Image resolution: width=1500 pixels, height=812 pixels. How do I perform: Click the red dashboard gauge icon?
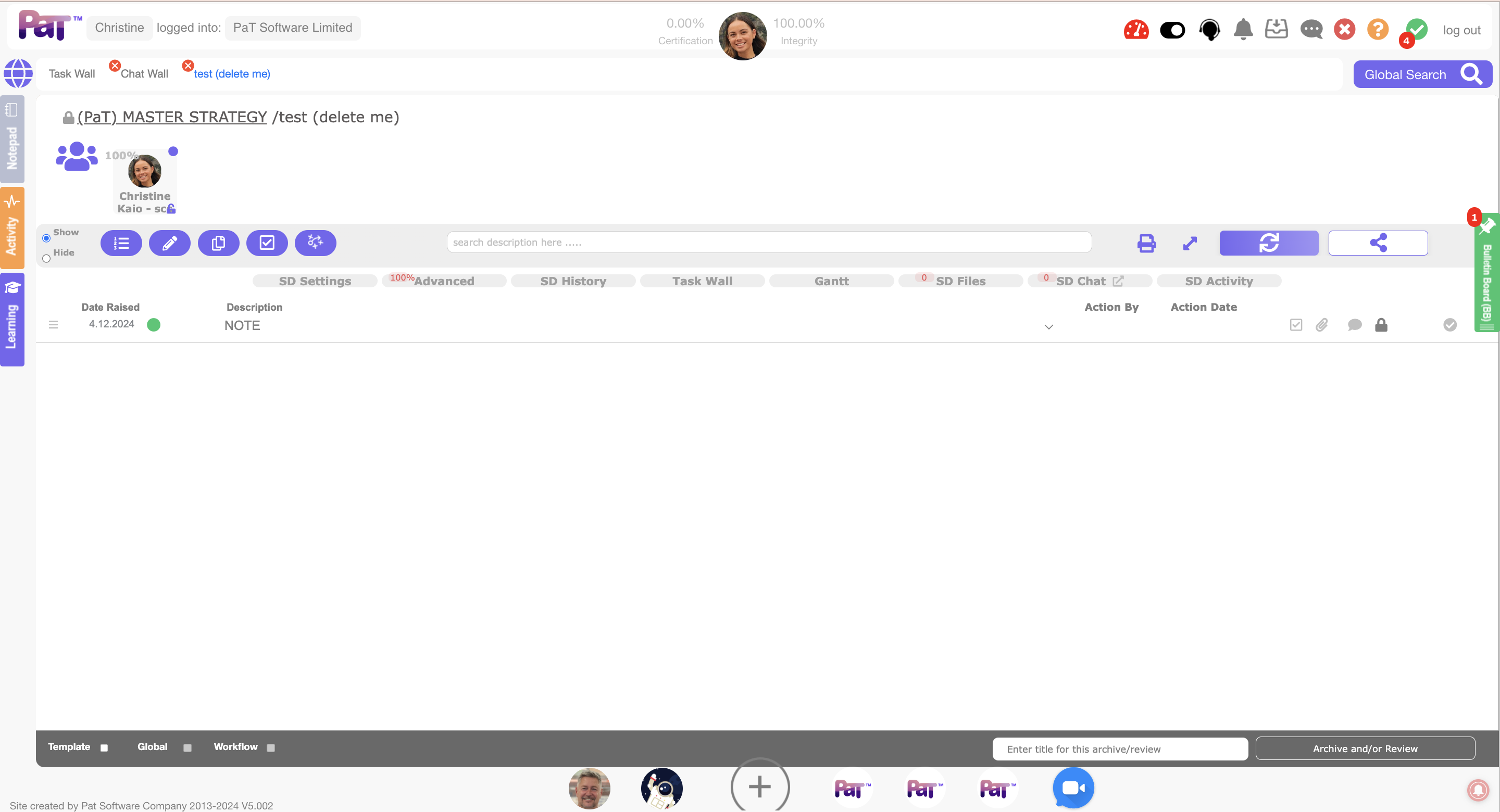(1135, 29)
